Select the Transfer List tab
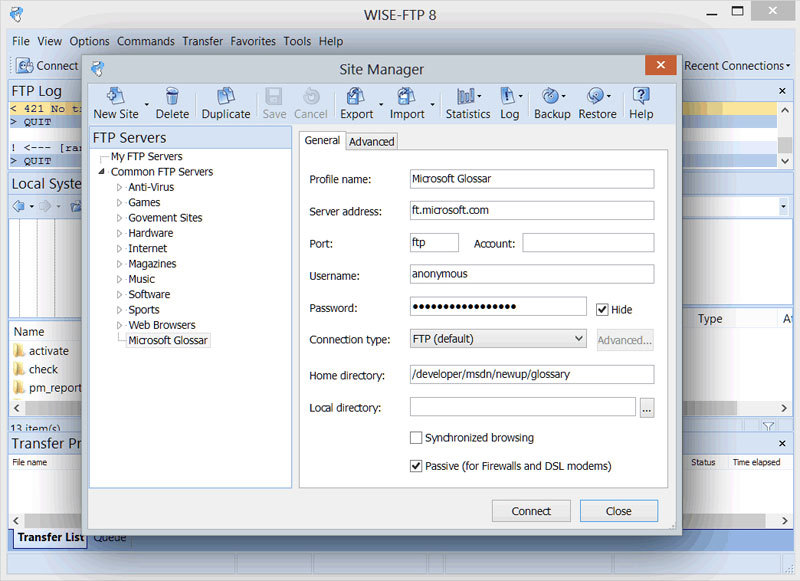 click(x=50, y=537)
